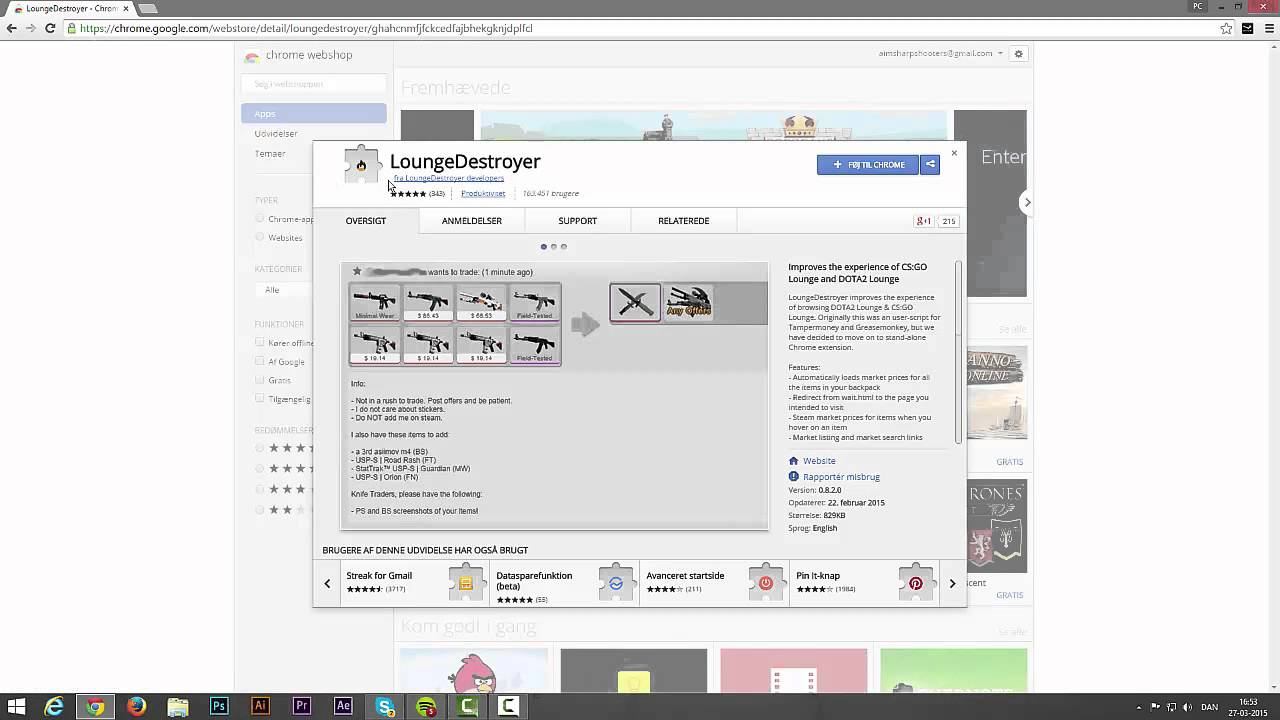The height and width of the screenshot is (720, 1280).
Task: Select the second screenshot carousel dot
Action: pos(553,247)
